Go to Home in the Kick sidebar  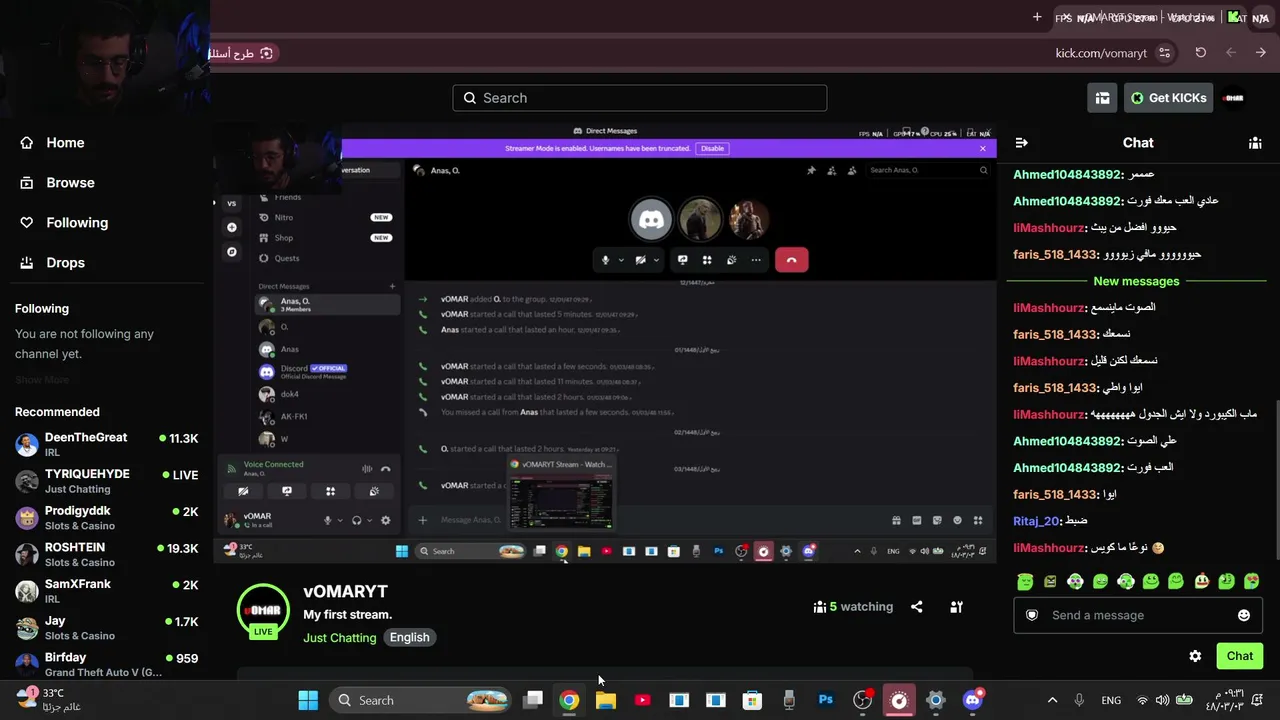53,143
